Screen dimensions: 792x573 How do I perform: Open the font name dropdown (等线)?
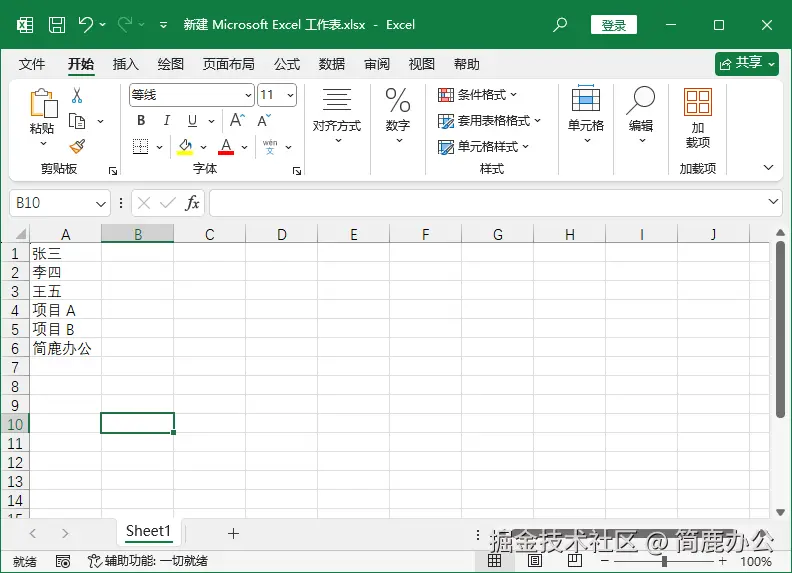[248, 95]
